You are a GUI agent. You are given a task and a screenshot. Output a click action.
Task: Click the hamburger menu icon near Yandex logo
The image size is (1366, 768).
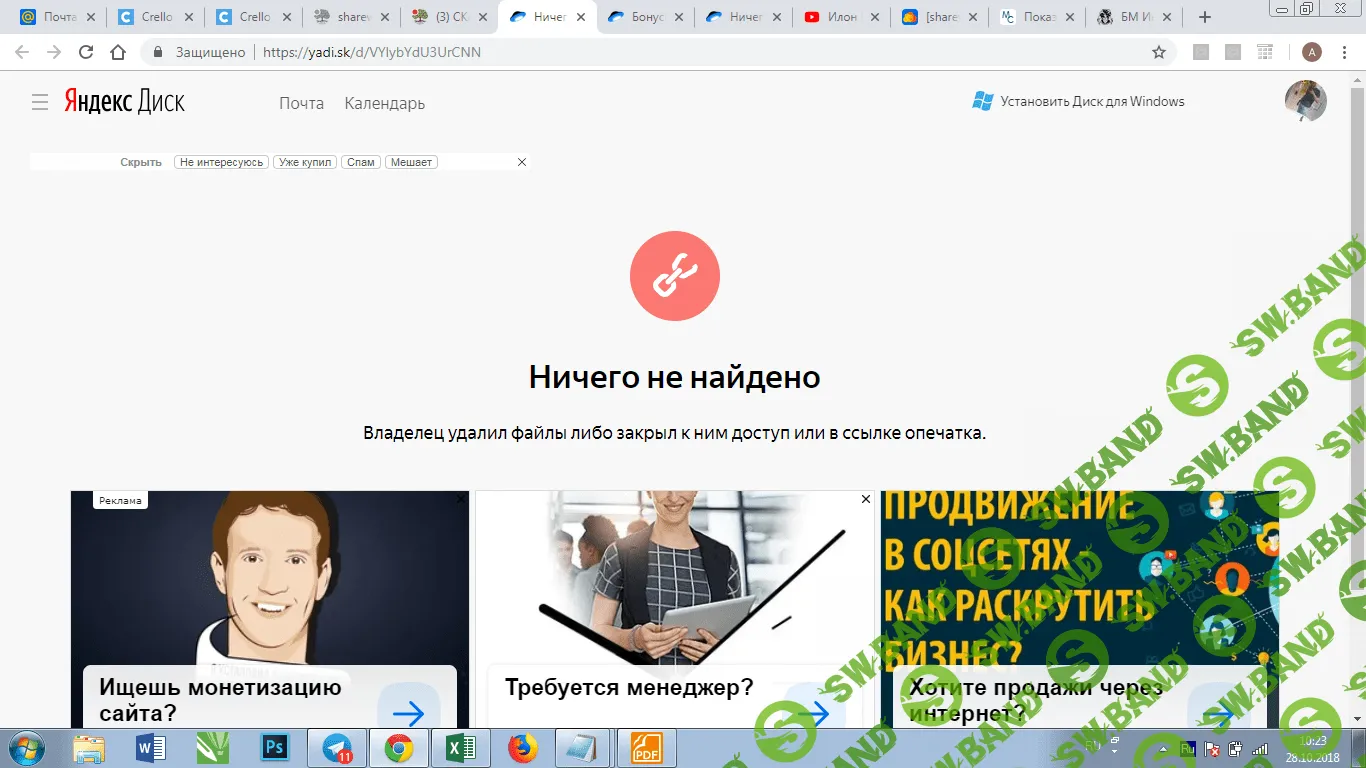coord(39,101)
